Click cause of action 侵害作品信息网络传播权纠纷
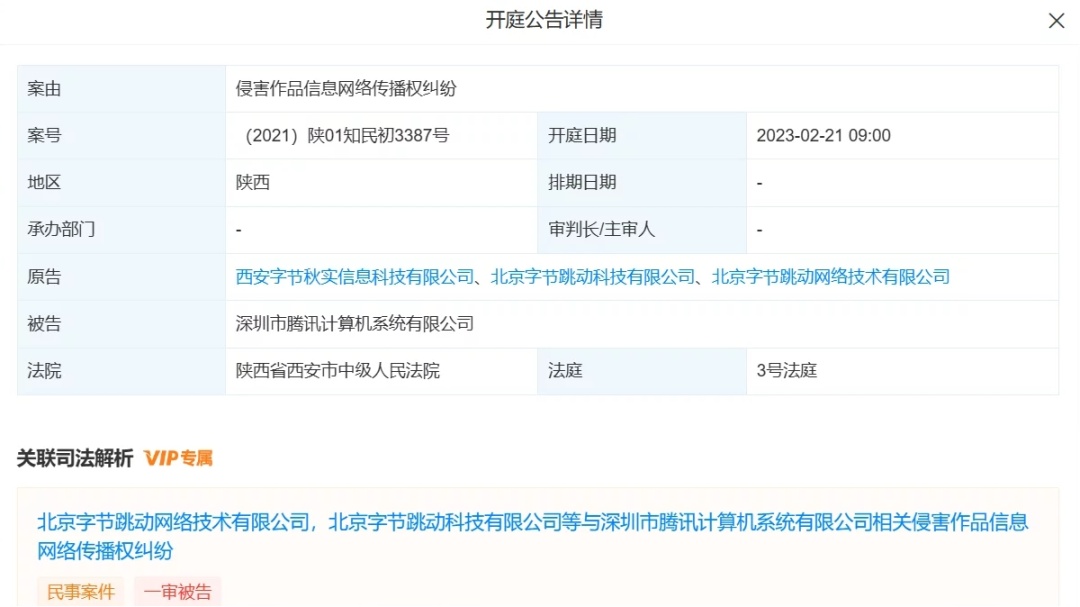This screenshot has width=1080, height=607. point(346,89)
